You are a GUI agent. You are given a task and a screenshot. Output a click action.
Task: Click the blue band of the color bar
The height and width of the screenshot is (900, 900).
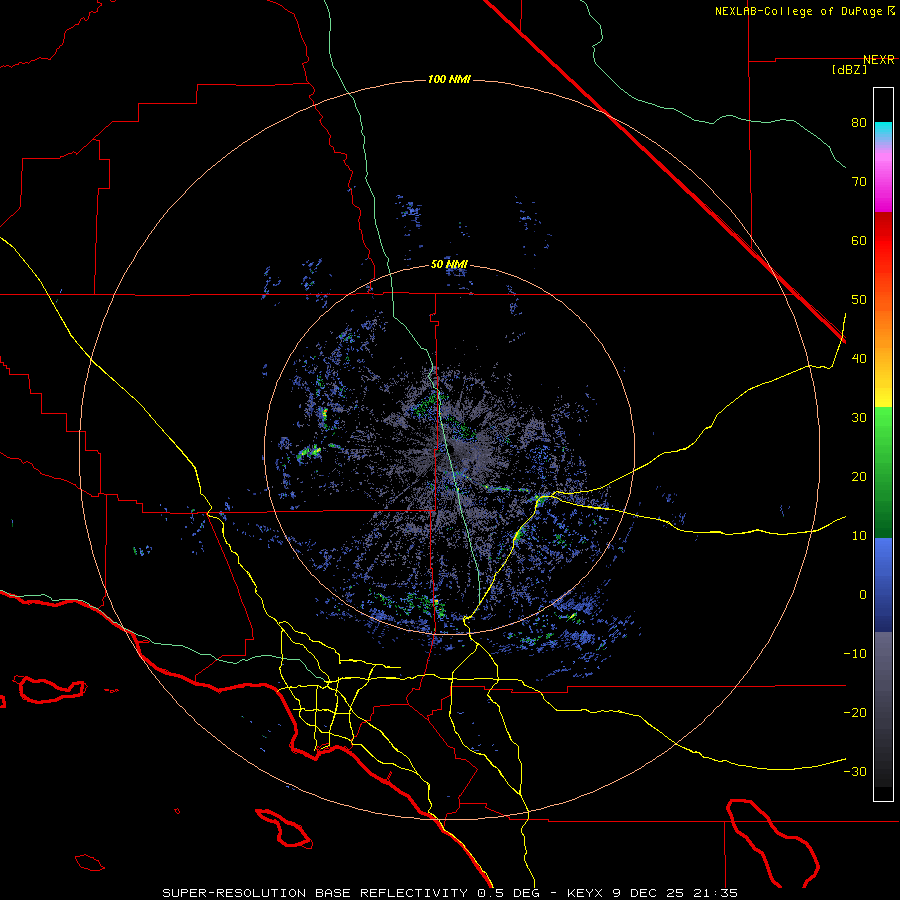point(883,584)
